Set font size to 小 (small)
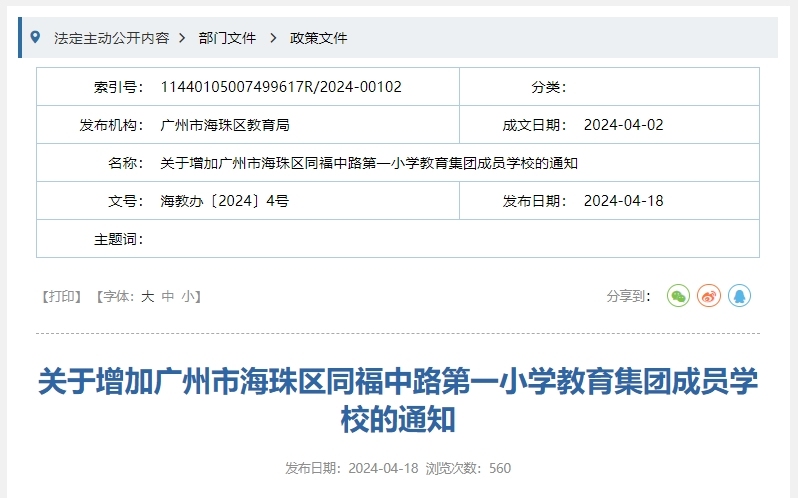798x498 pixels. 188,296
